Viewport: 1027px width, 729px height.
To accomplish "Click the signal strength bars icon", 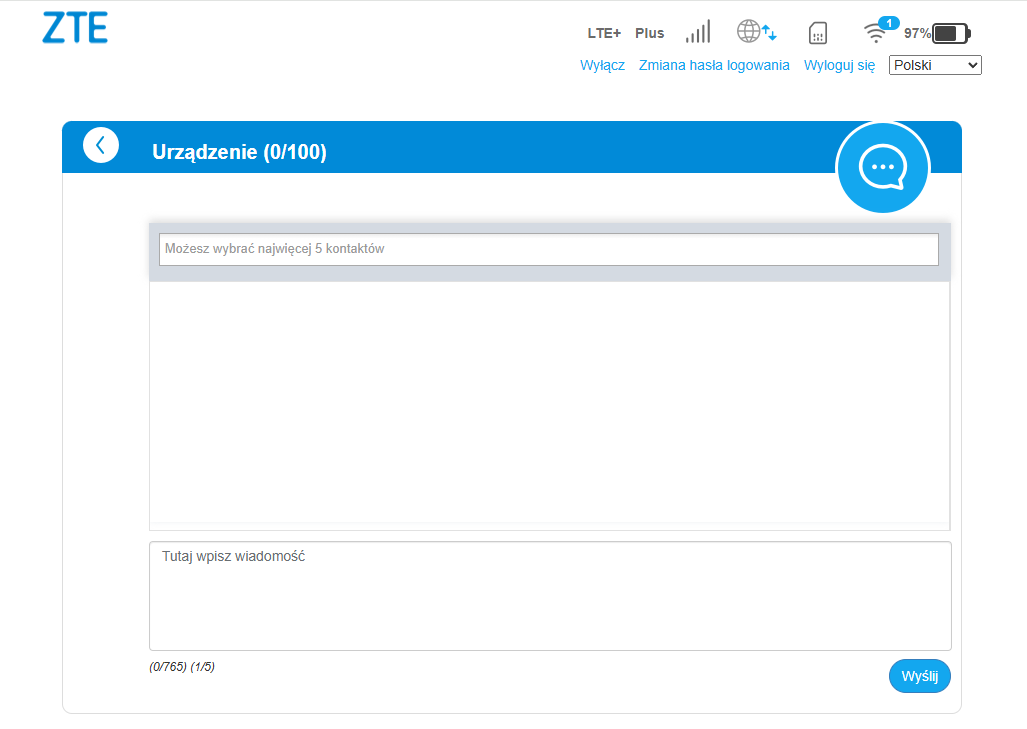I will tap(698, 32).
